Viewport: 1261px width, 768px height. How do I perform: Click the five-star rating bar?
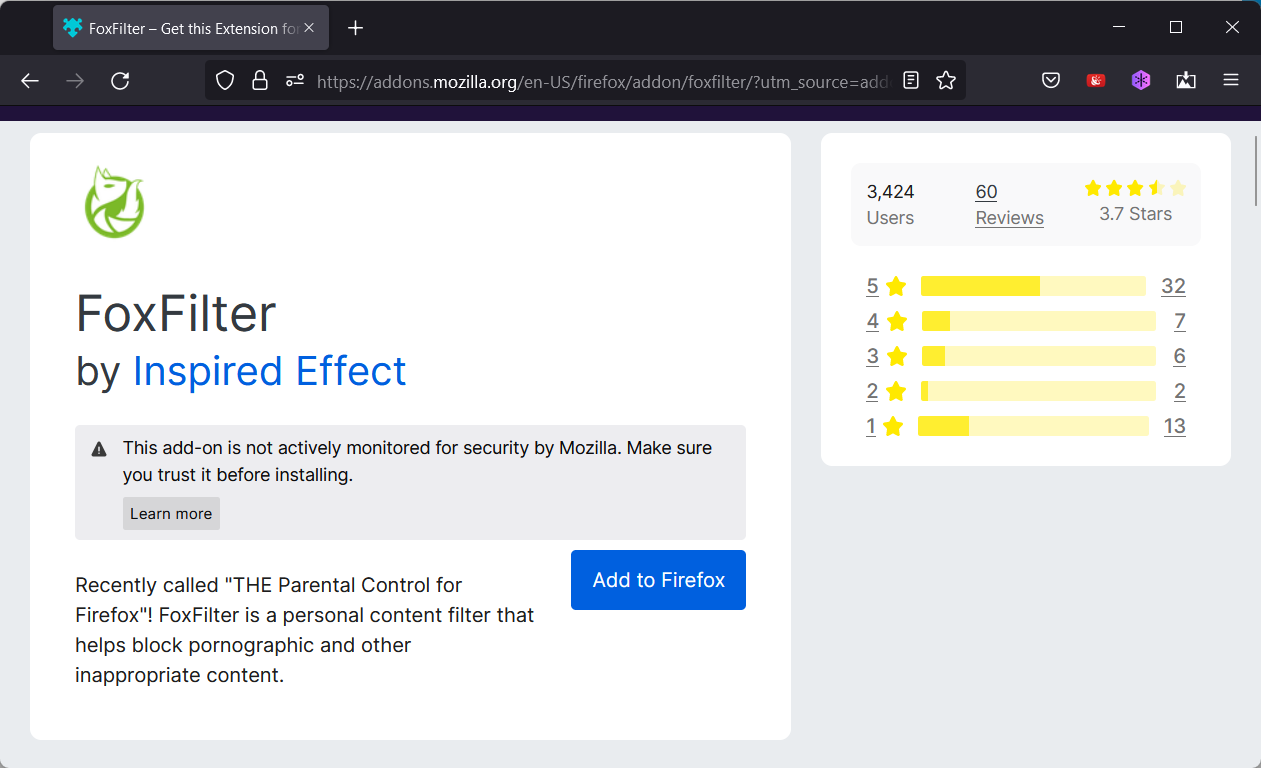[x=1033, y=286]
